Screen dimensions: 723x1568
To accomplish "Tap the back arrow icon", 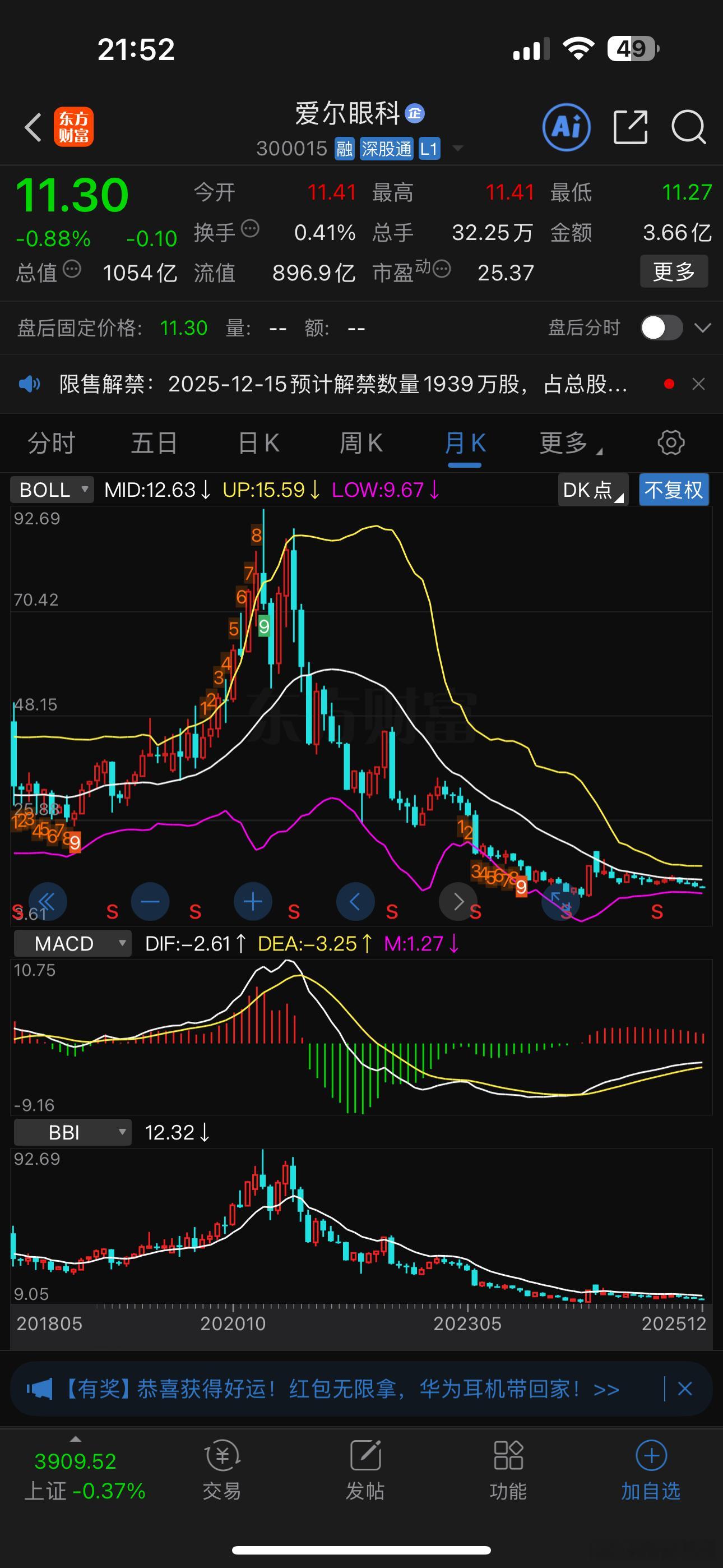I will tap(33, 127).
